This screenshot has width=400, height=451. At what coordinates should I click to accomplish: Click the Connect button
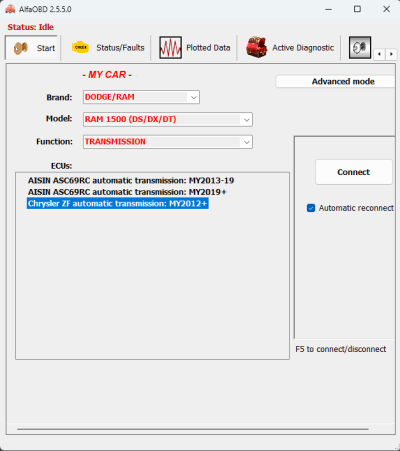click(354, 172)
